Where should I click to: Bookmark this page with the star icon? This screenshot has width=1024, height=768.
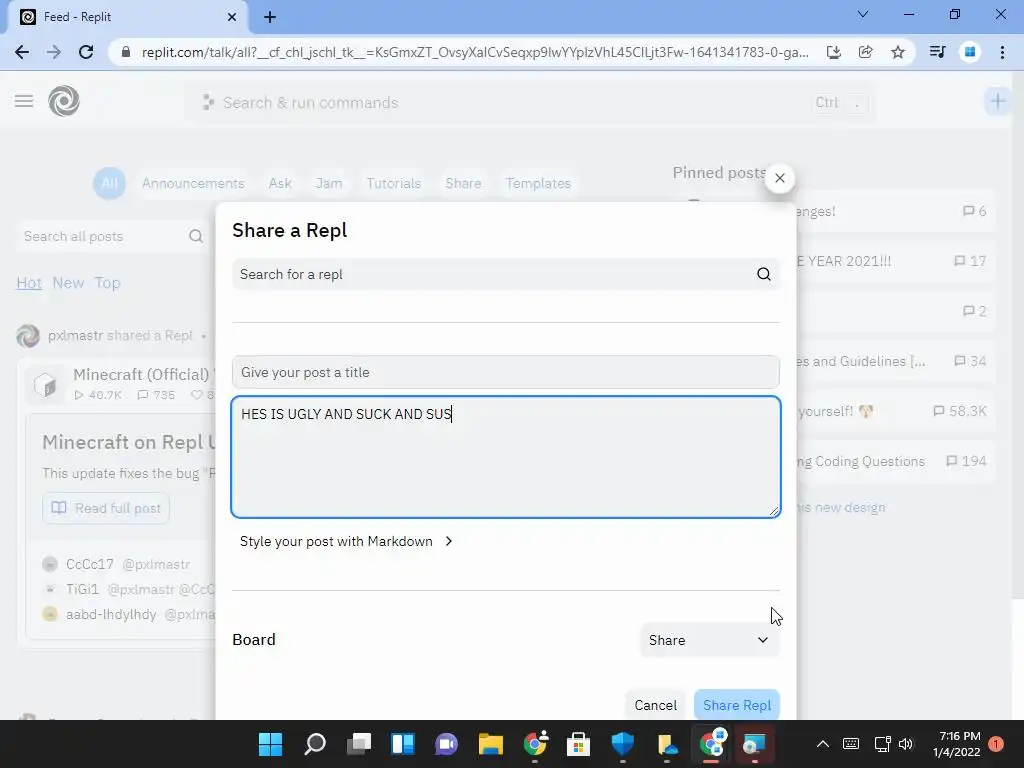(x=898, y=52)
